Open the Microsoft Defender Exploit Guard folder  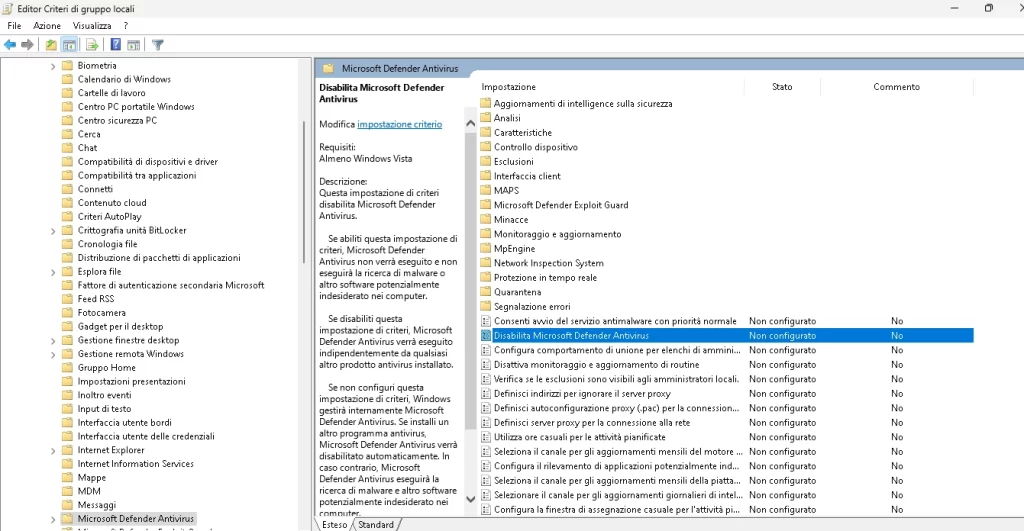click(561, 205)
